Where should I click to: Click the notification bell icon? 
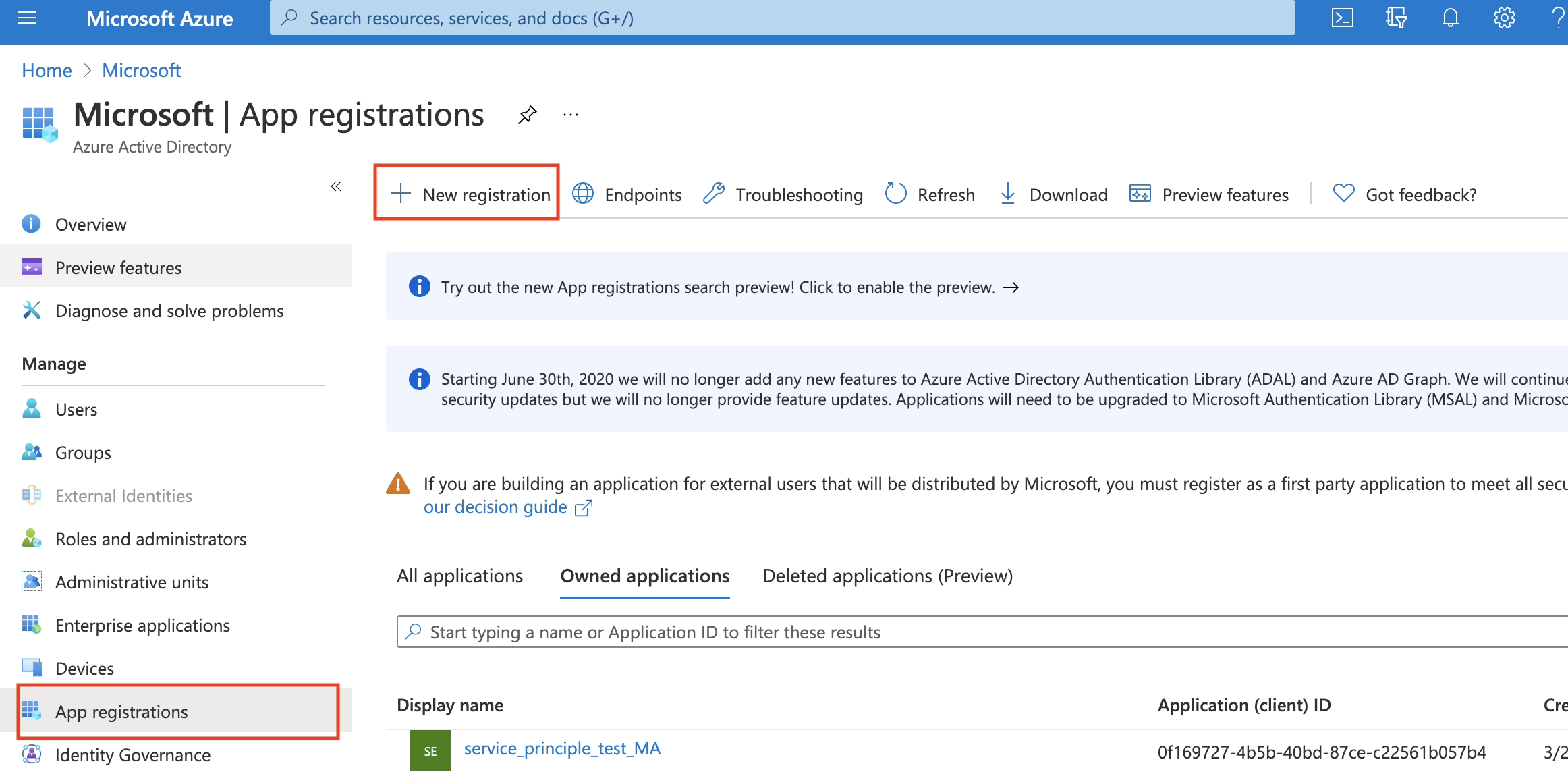(x=1449, y=18)
